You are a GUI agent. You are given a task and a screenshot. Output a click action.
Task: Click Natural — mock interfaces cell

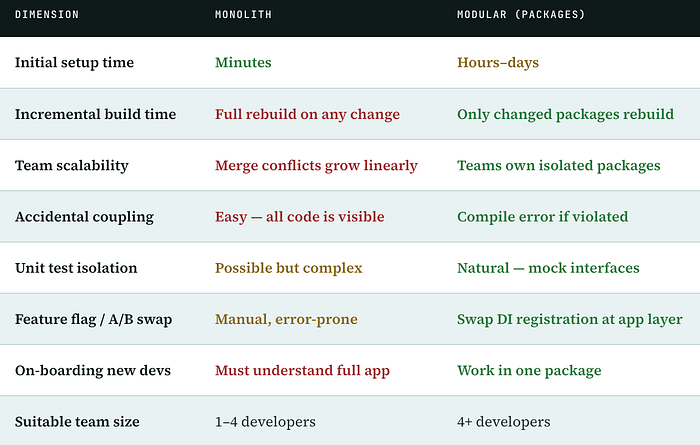click(x=548, y=268)
